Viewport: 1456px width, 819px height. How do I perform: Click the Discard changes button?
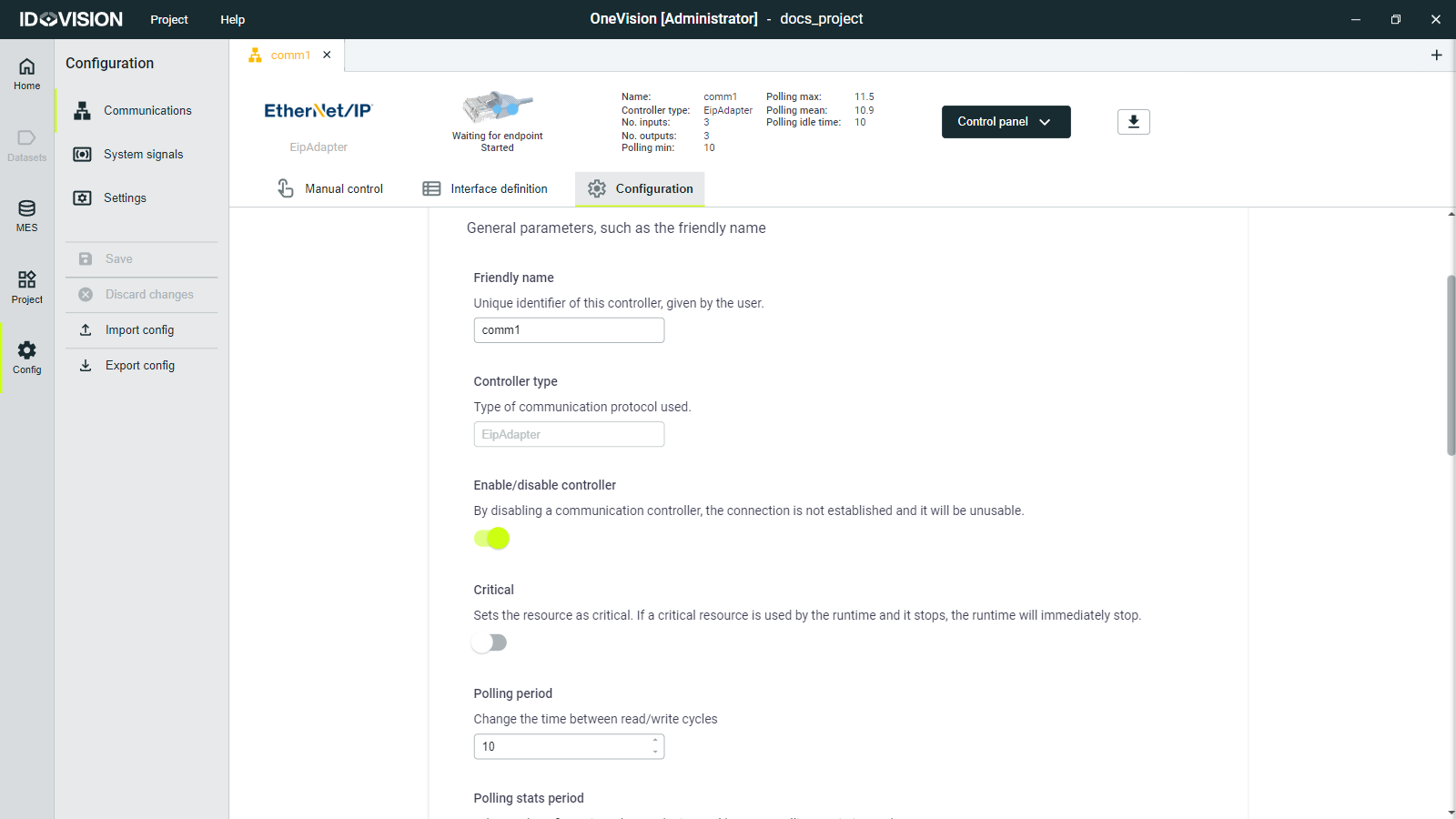[149, 294]
